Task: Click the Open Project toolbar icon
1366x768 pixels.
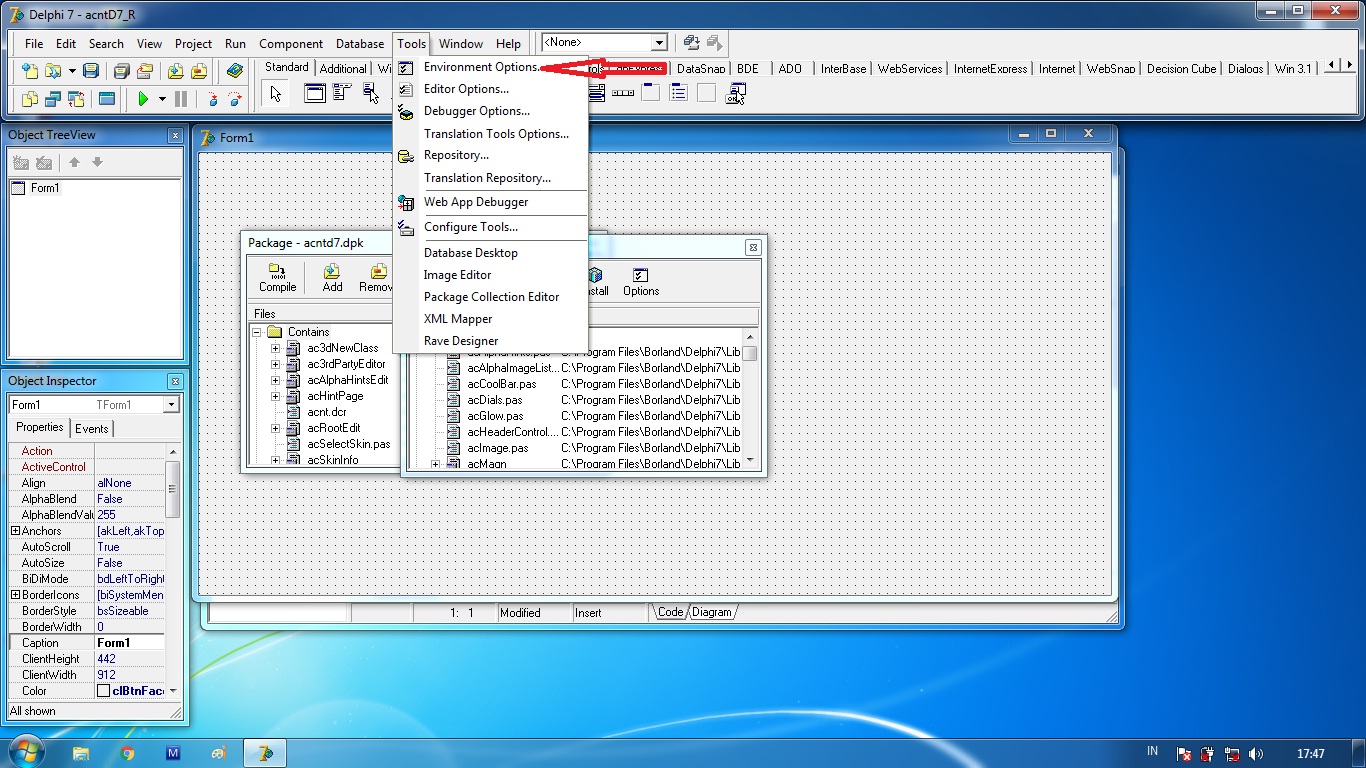Action: [x=145, y=70]
